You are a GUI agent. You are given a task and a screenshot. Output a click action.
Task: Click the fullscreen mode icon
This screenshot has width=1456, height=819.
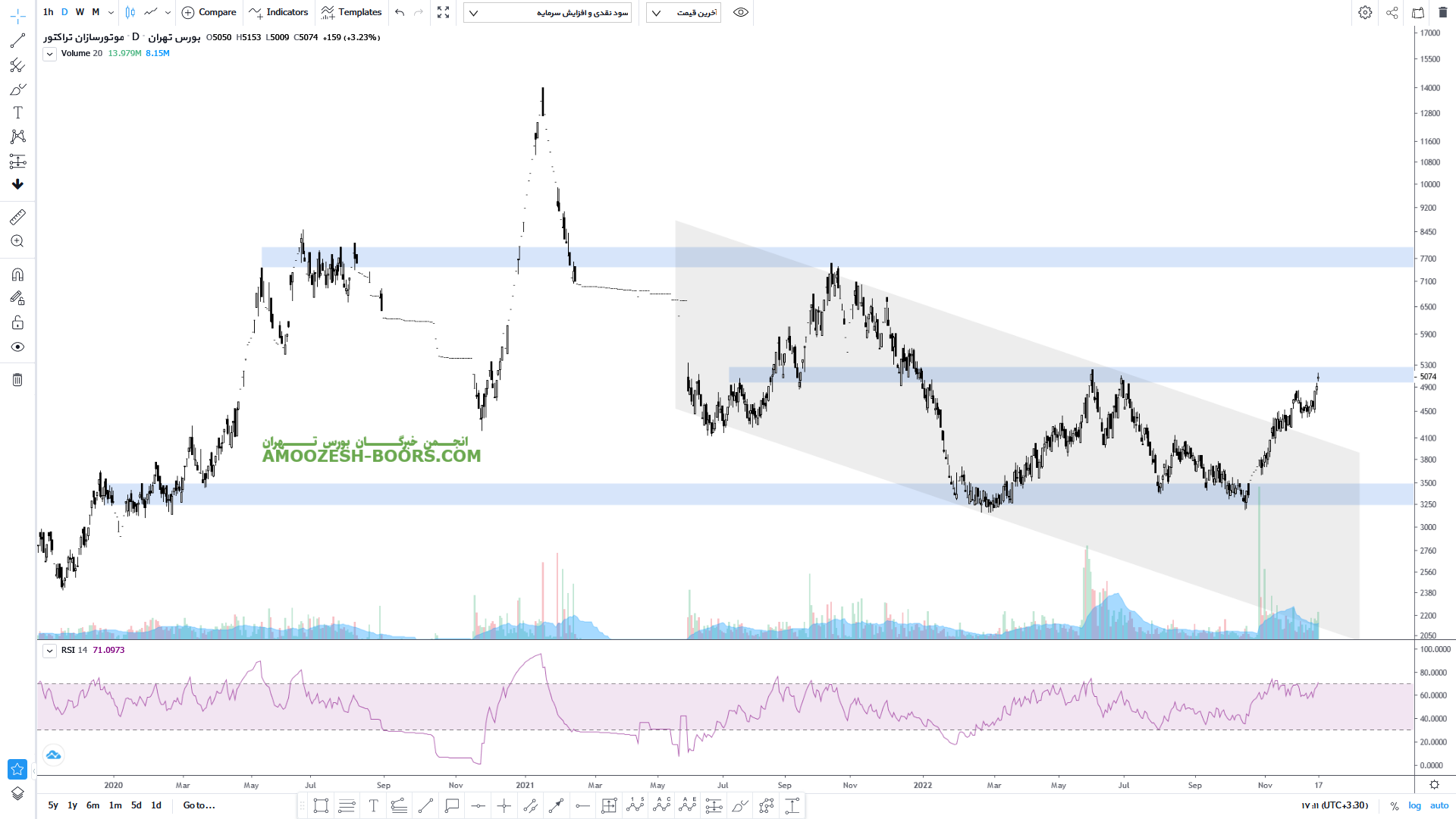point(444,12)
